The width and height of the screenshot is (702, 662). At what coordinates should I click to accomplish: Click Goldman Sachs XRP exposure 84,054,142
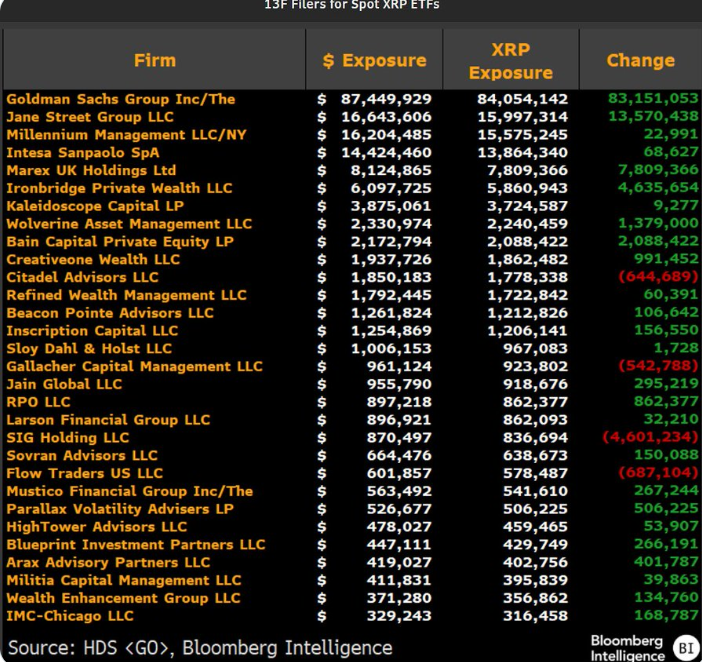click(522, 99)
